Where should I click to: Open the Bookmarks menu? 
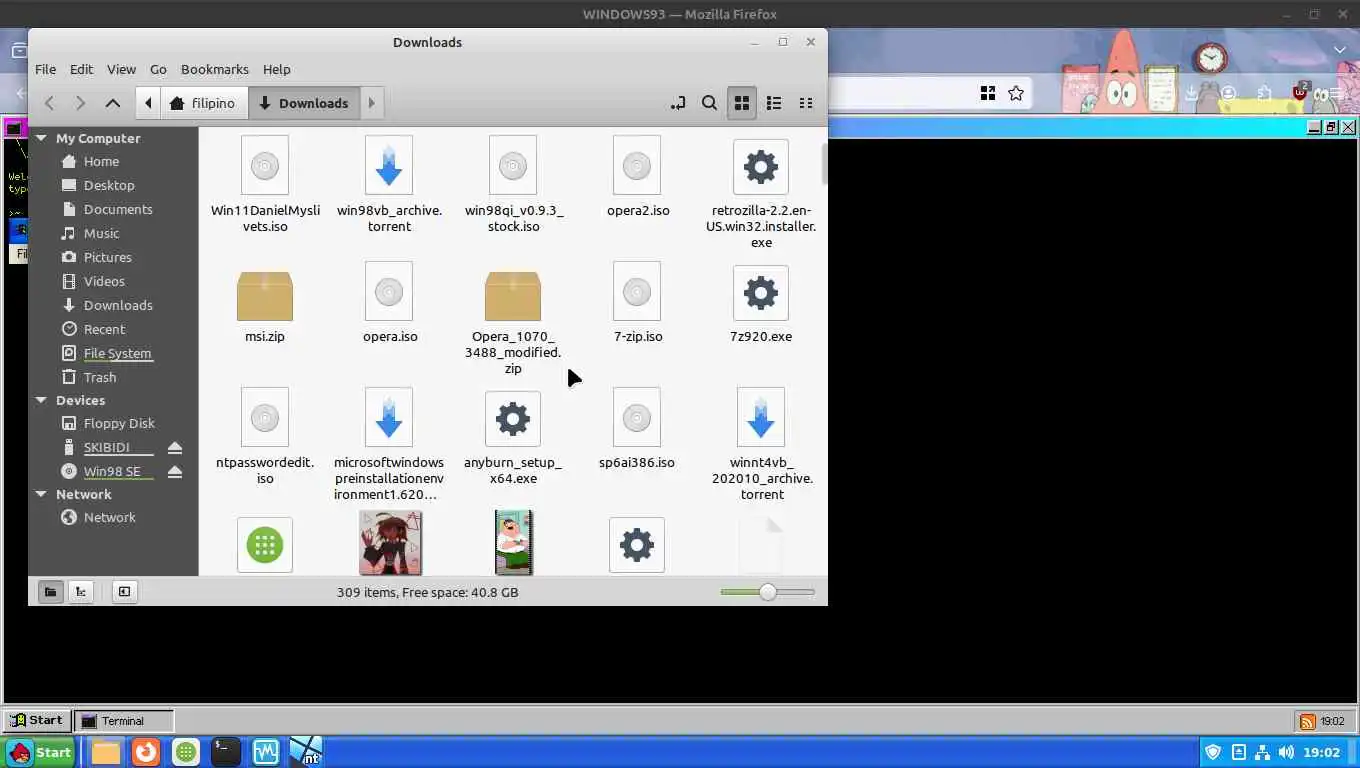(214, 69)
